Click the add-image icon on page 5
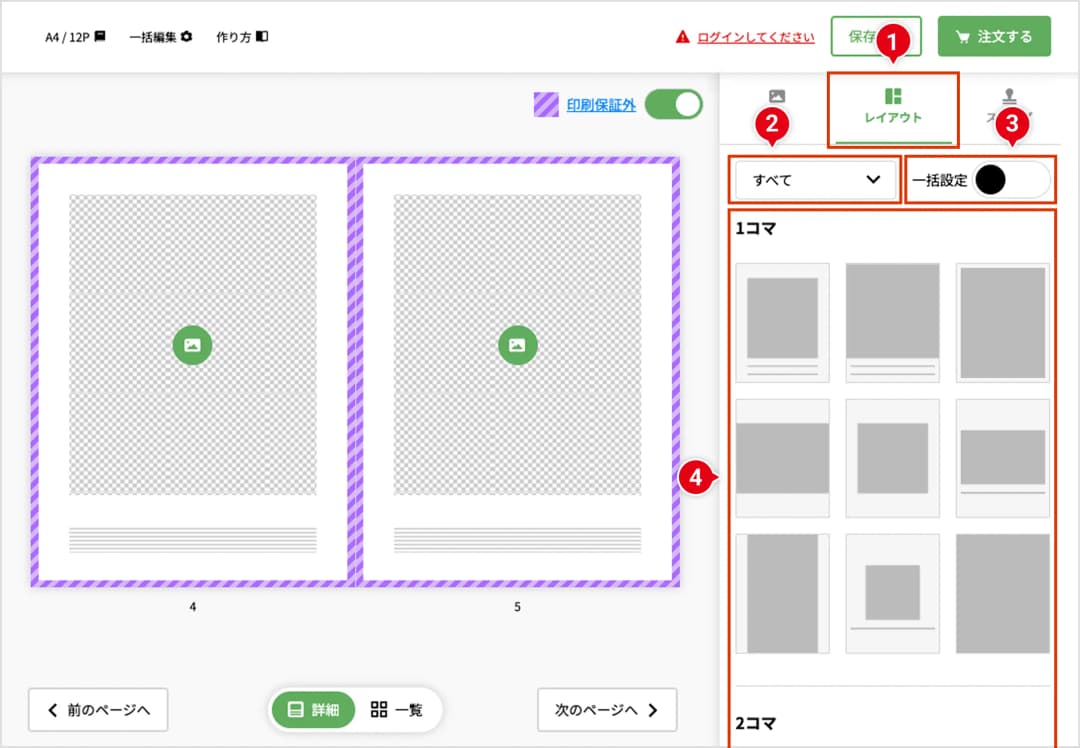Viewport: 1080px width, 748px height. 517,345
